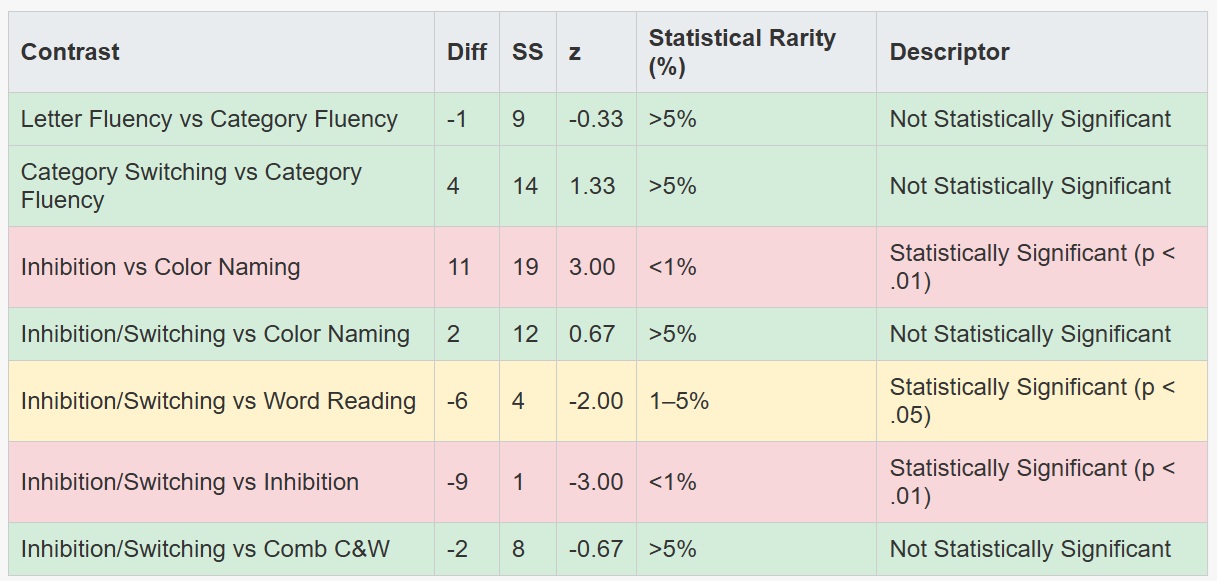The width and height of the screenshot is (1217, 581).
Task: Select the 1–5% statistical rarity cell
Action: tap(678, 401)
